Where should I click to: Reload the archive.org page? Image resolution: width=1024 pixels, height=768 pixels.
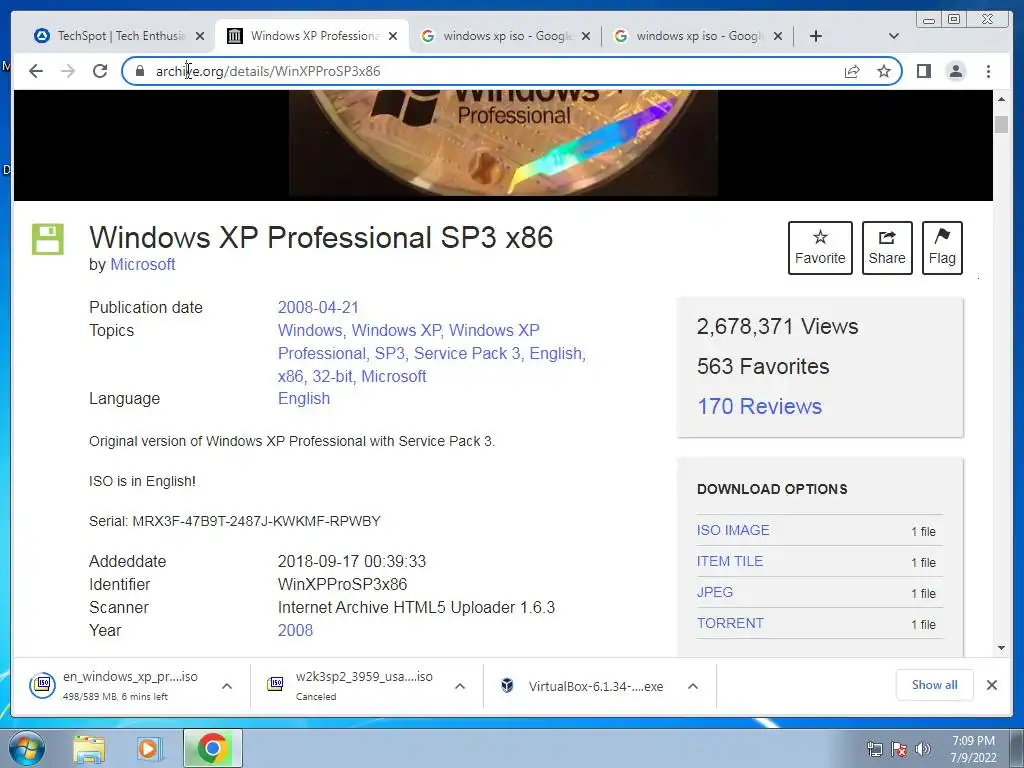[100, 71]
